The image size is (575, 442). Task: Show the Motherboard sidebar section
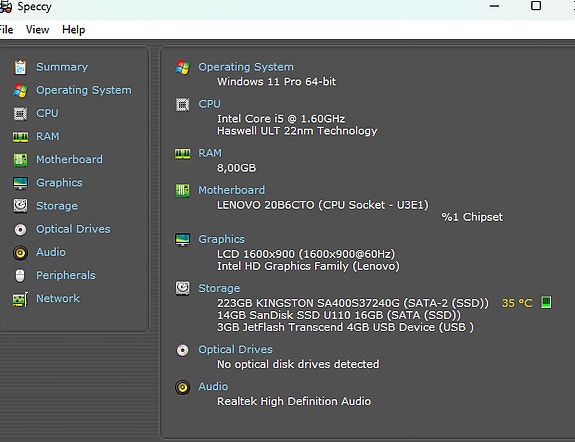69,160
